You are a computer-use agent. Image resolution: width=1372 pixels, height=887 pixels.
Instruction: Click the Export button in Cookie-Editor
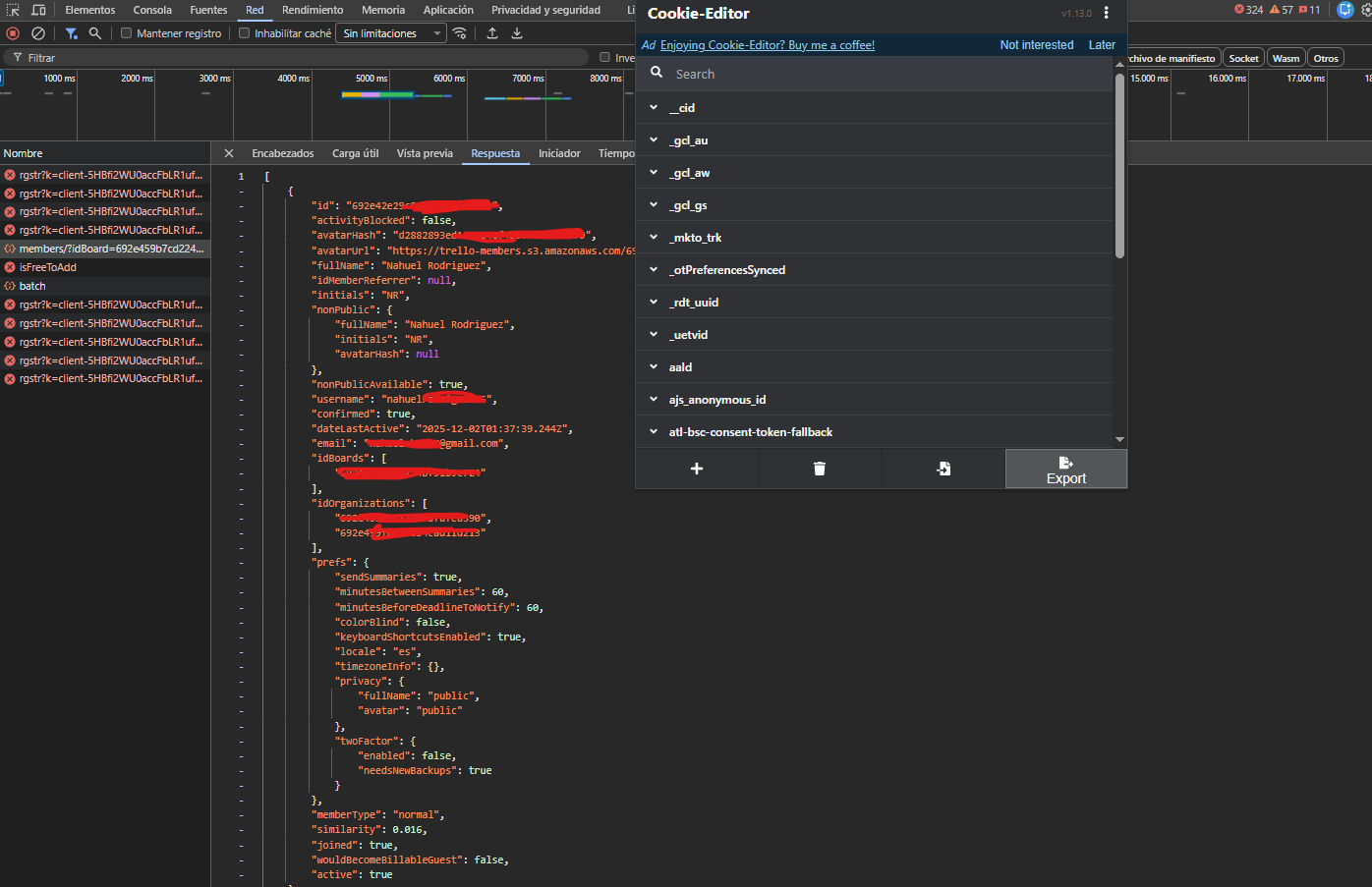point(1066,469)
